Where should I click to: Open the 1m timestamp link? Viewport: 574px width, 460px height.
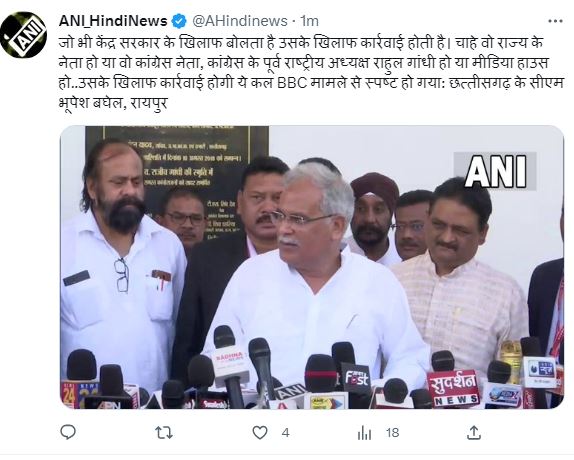[x=309, y=21]
